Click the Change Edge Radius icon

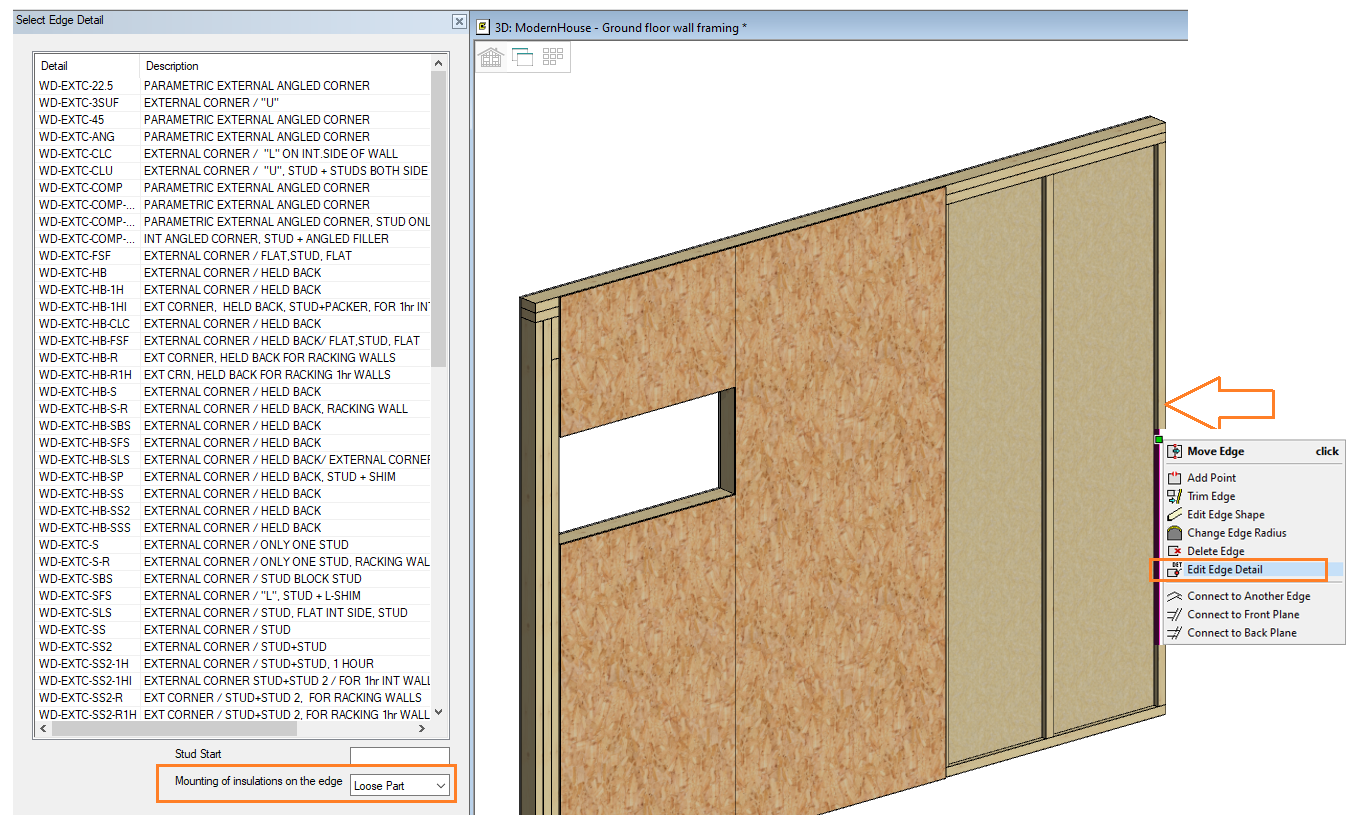click(1174, 533)
